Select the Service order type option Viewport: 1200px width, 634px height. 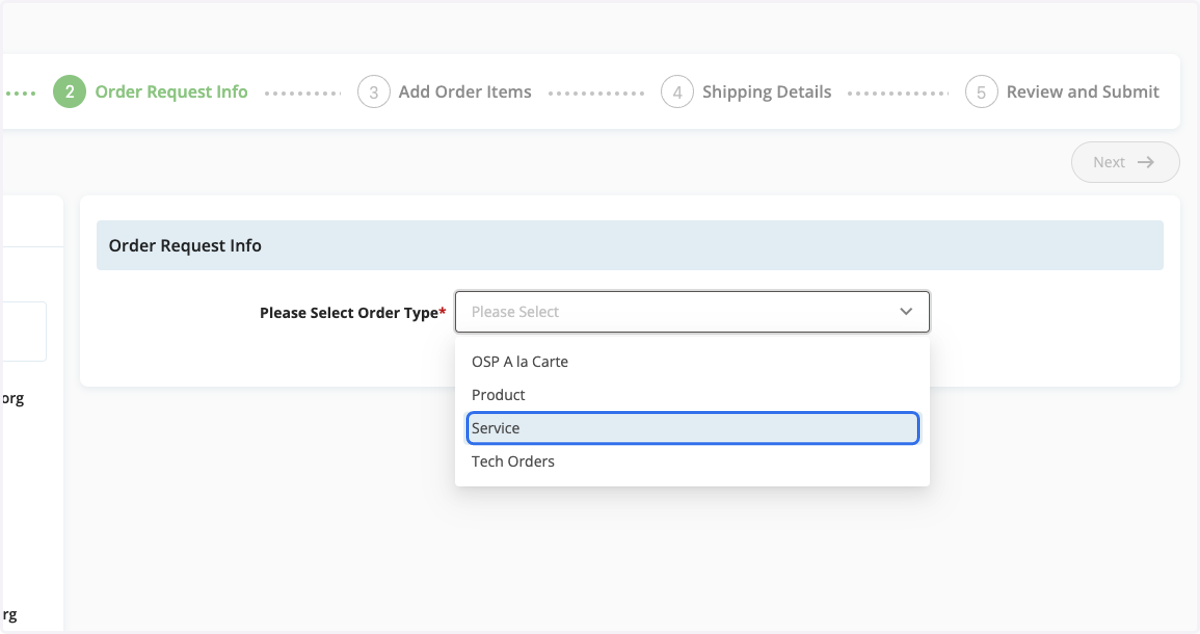pos(692,428)
